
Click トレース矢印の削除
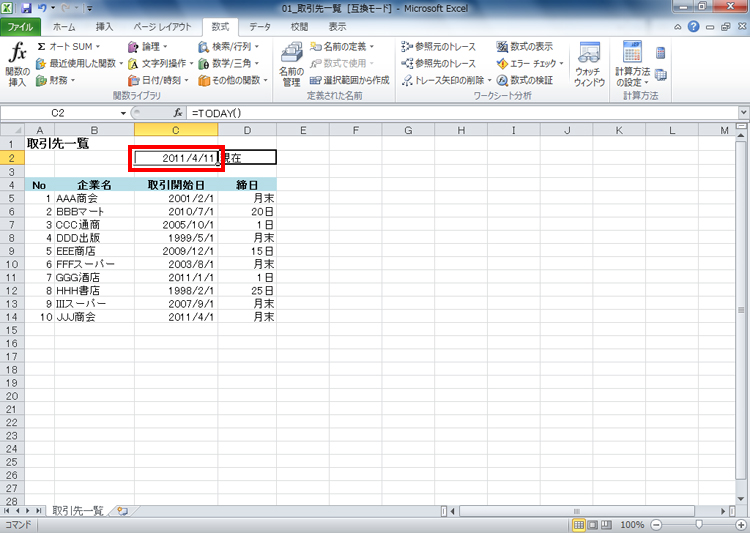(x=446, y=80)
